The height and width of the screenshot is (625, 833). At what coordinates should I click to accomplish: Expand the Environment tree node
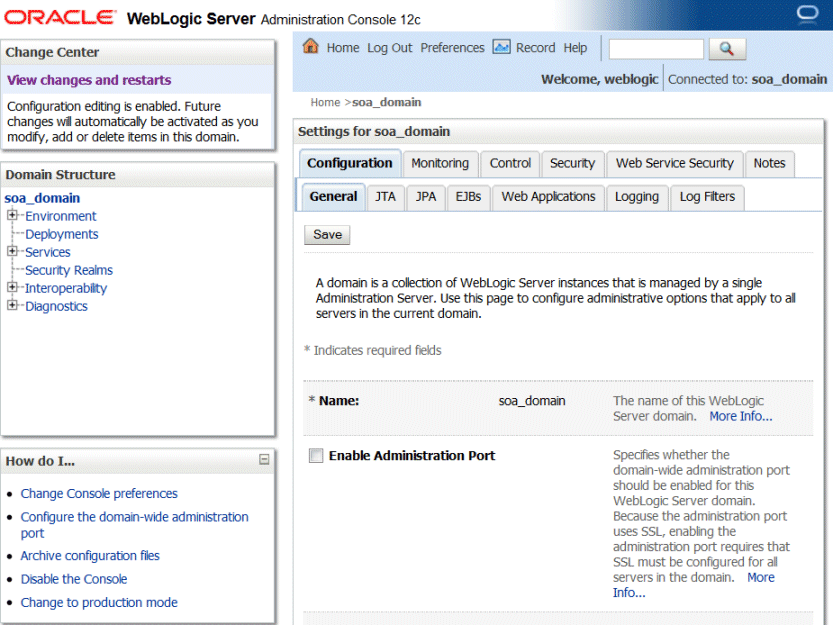[12, 215]
